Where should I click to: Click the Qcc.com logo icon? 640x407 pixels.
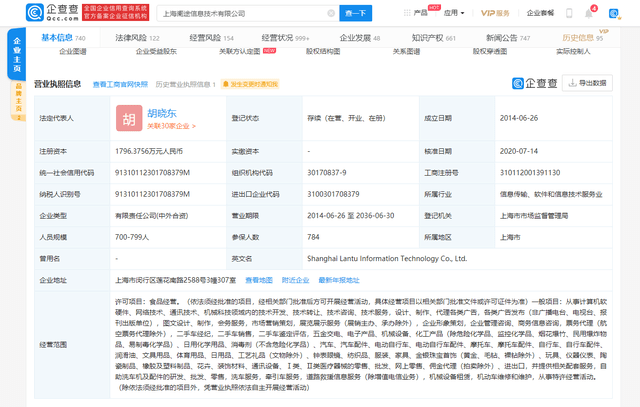(34, 13)
